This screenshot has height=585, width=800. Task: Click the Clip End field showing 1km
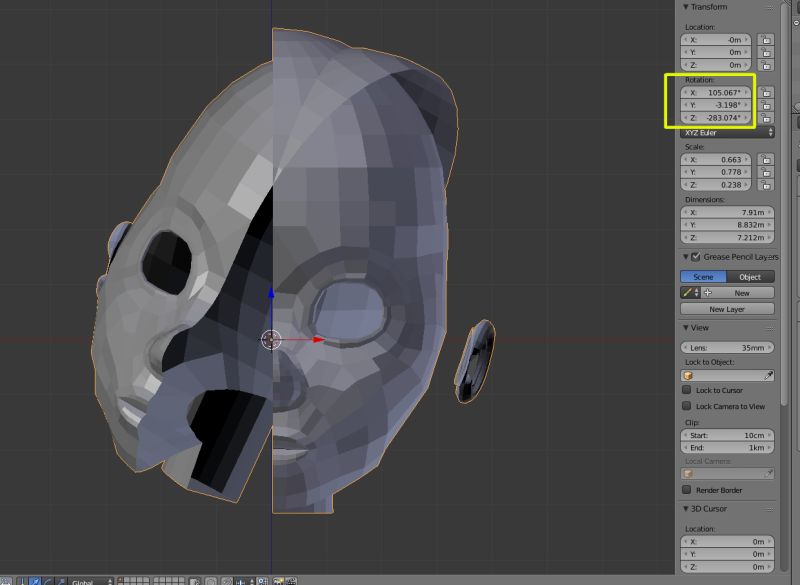[x=727, y=447]
